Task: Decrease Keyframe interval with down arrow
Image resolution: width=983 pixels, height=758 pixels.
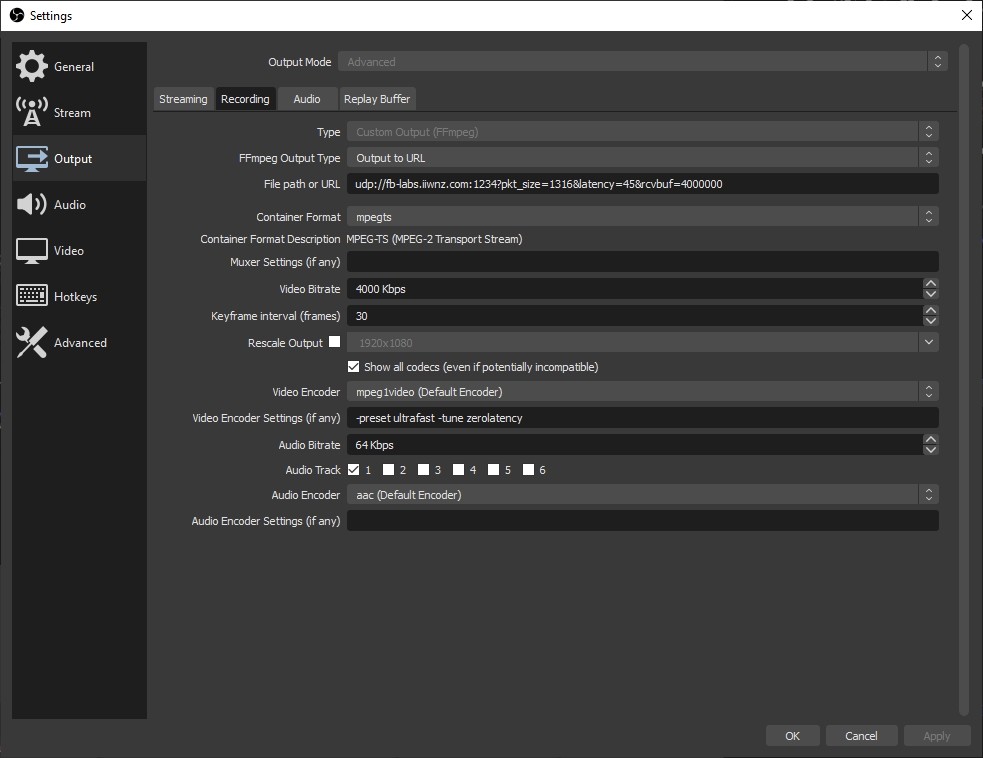Action: pyautogui.click(x=931, y=321)
